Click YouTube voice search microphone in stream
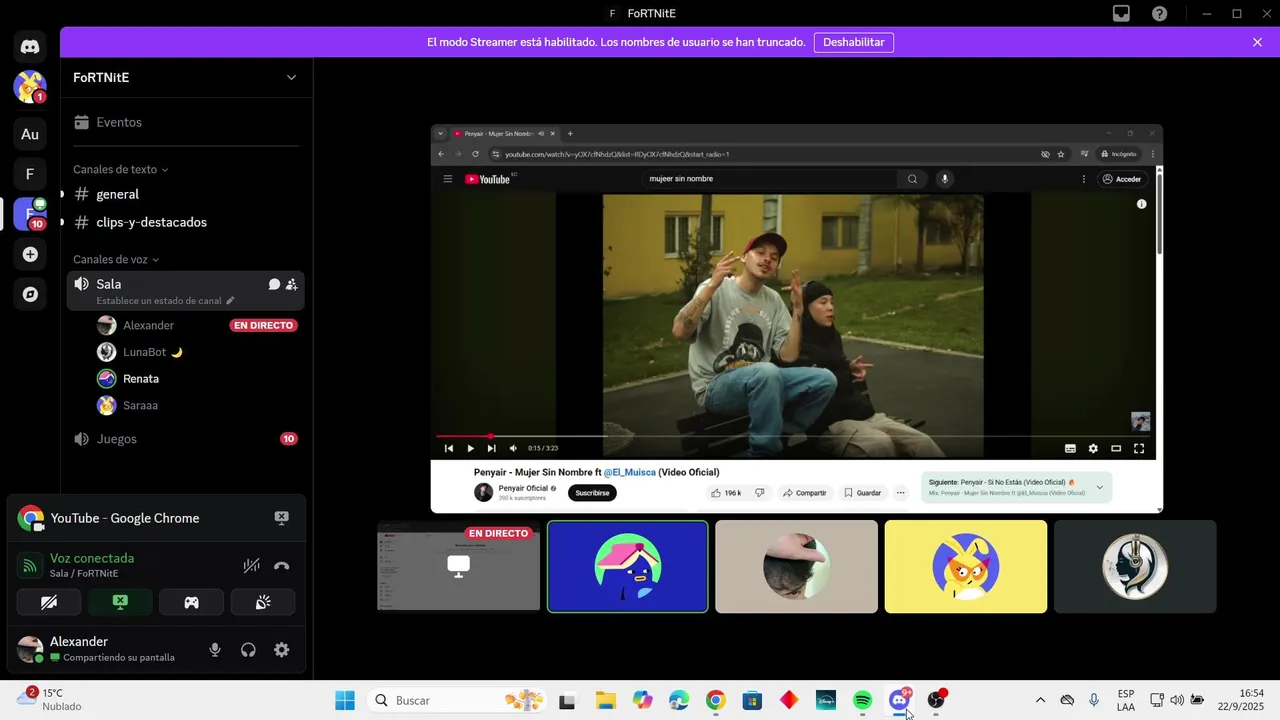The height and width of the screenshot is (720, 1280). [x=944, y=179]
